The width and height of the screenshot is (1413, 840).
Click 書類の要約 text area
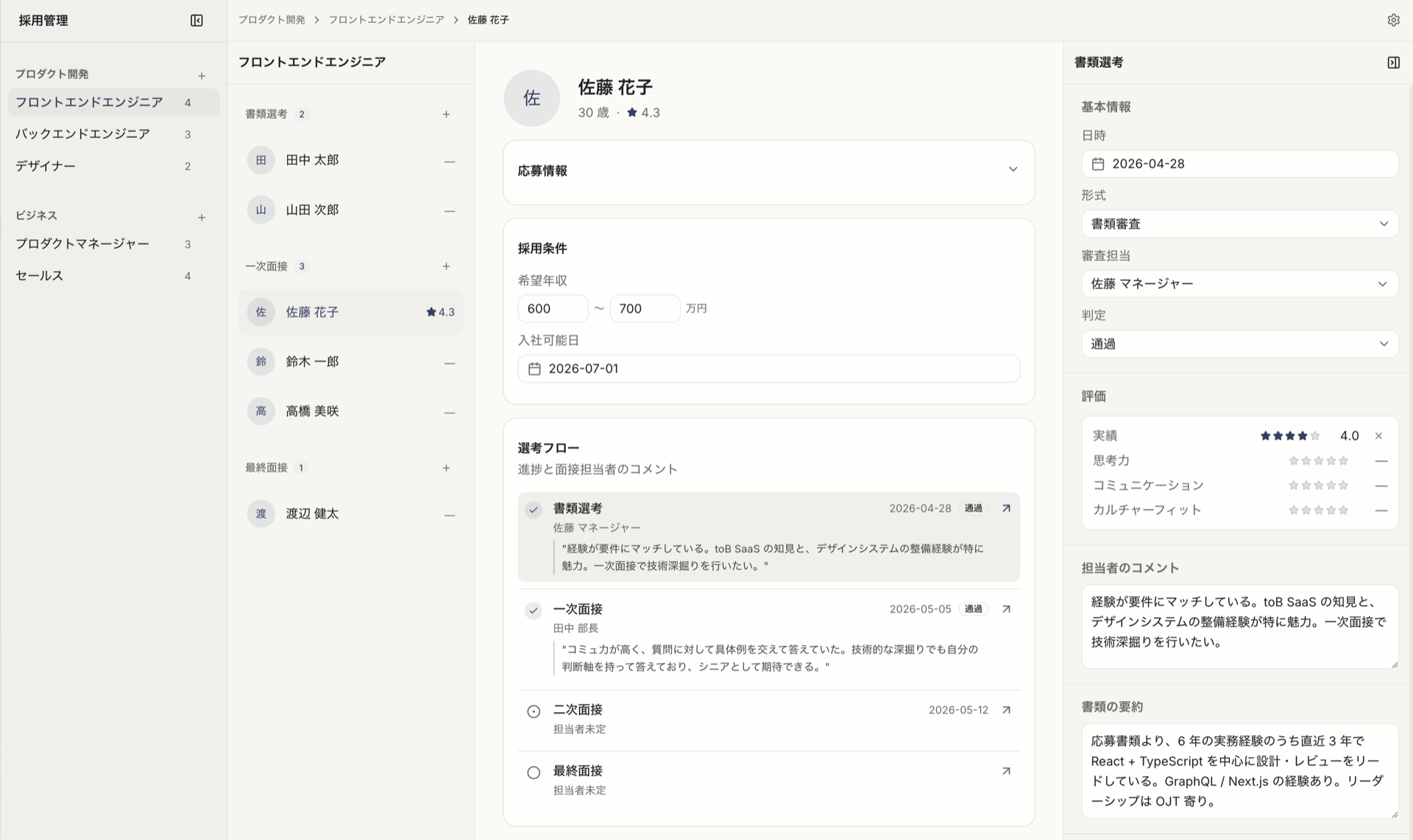[1239, 771]
